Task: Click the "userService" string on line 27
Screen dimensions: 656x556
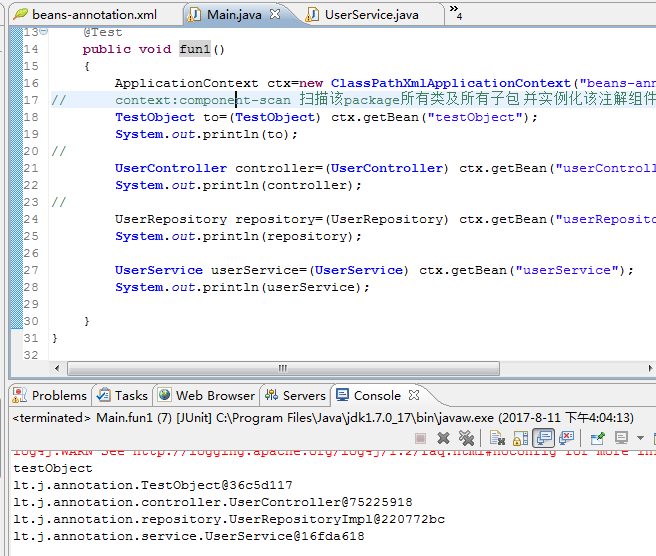Action: (x=567, y=270)
